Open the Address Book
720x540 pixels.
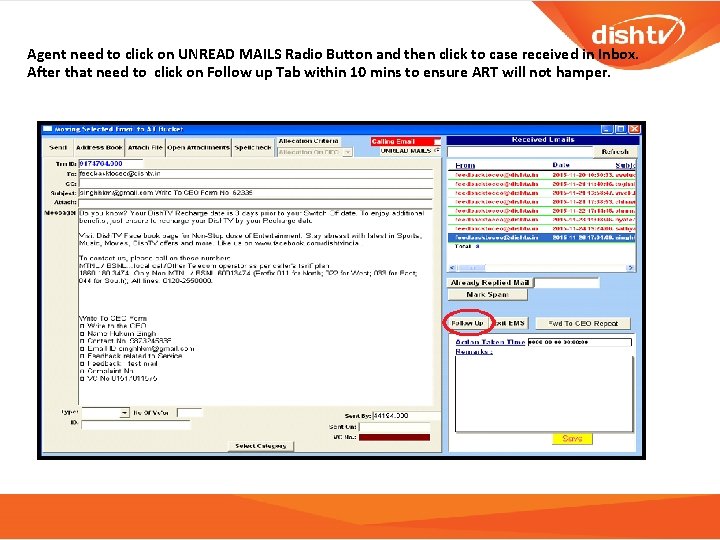[x=99, y=147]
